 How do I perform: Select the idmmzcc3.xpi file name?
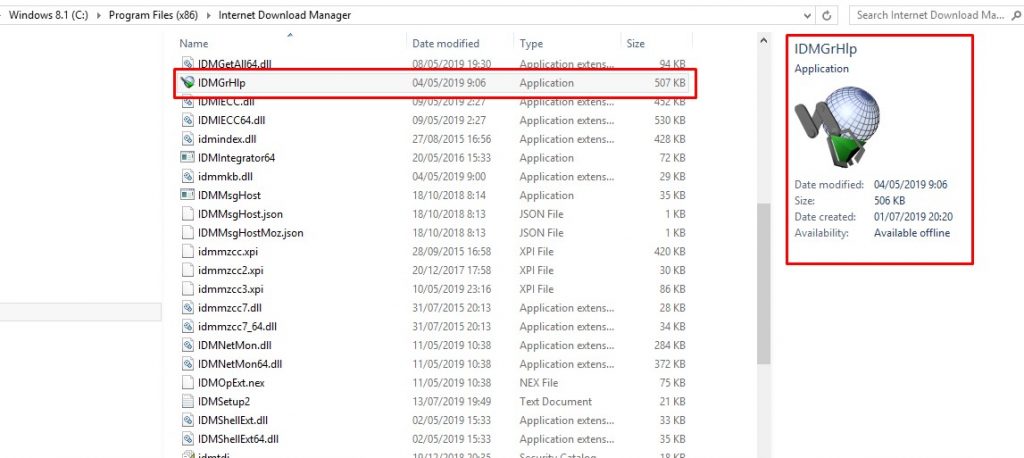coord(231,289)
